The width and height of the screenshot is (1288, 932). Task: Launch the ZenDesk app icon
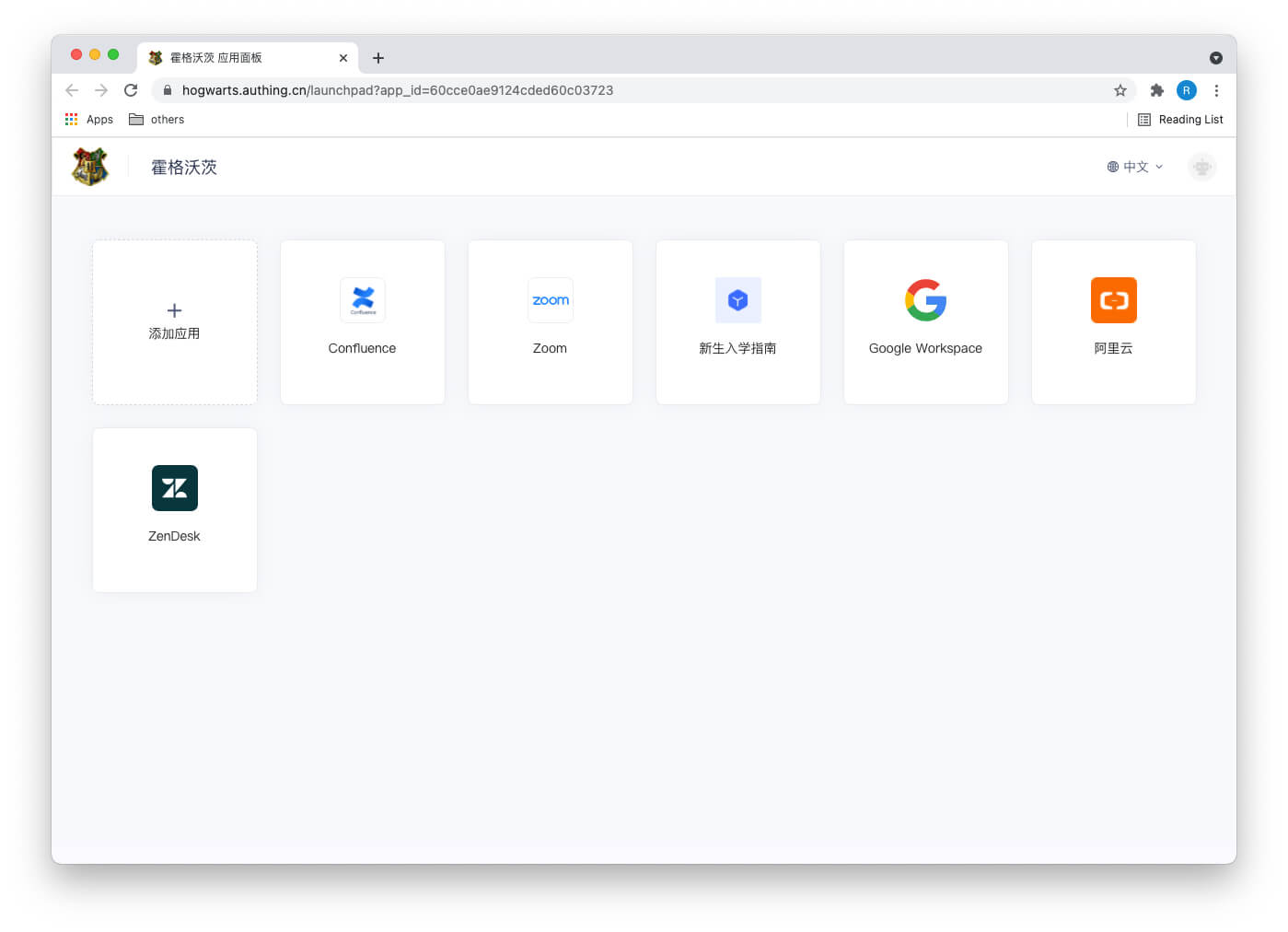click(175, 488)
